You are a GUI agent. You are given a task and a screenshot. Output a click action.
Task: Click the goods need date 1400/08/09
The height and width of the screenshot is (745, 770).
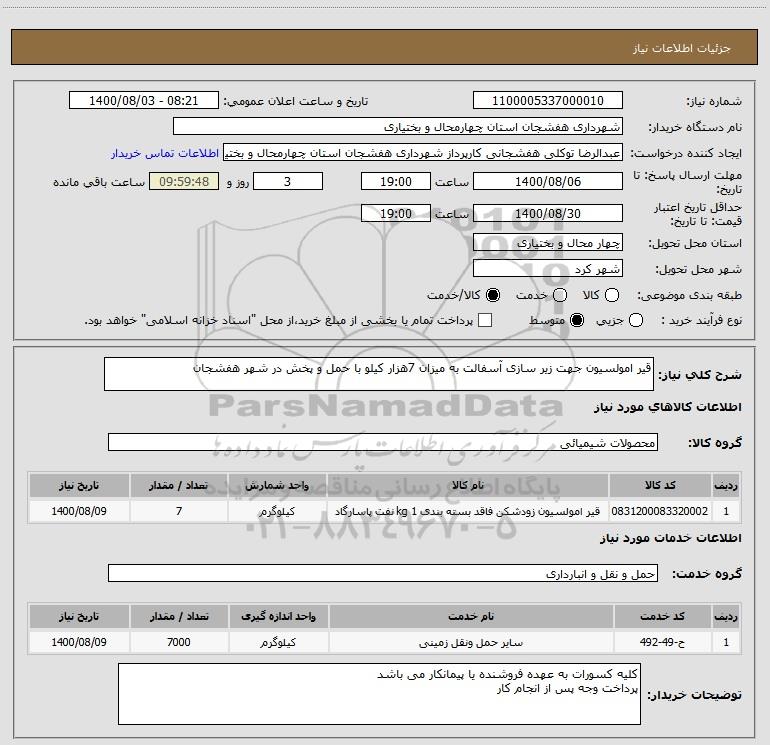point(79,511)
